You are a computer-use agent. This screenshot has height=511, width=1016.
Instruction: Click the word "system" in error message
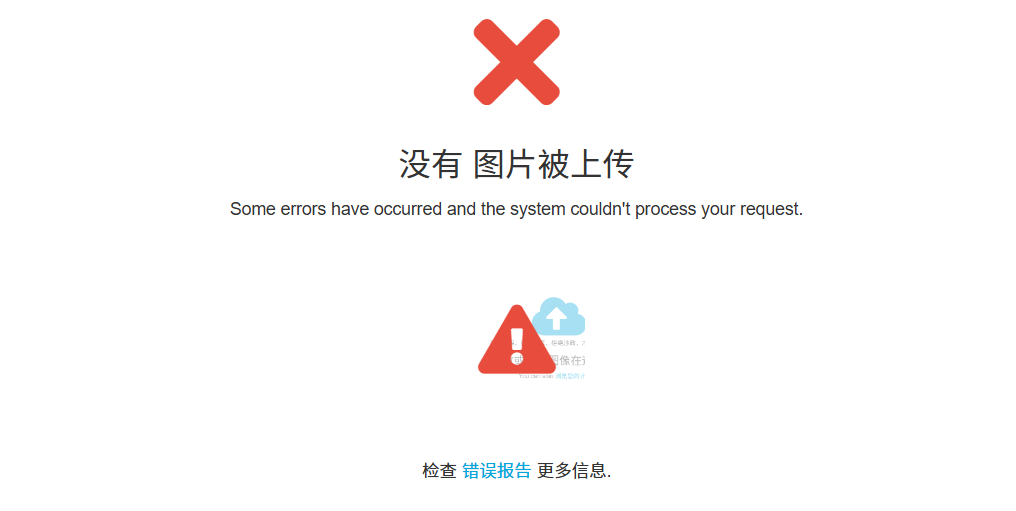pos(538,210)
